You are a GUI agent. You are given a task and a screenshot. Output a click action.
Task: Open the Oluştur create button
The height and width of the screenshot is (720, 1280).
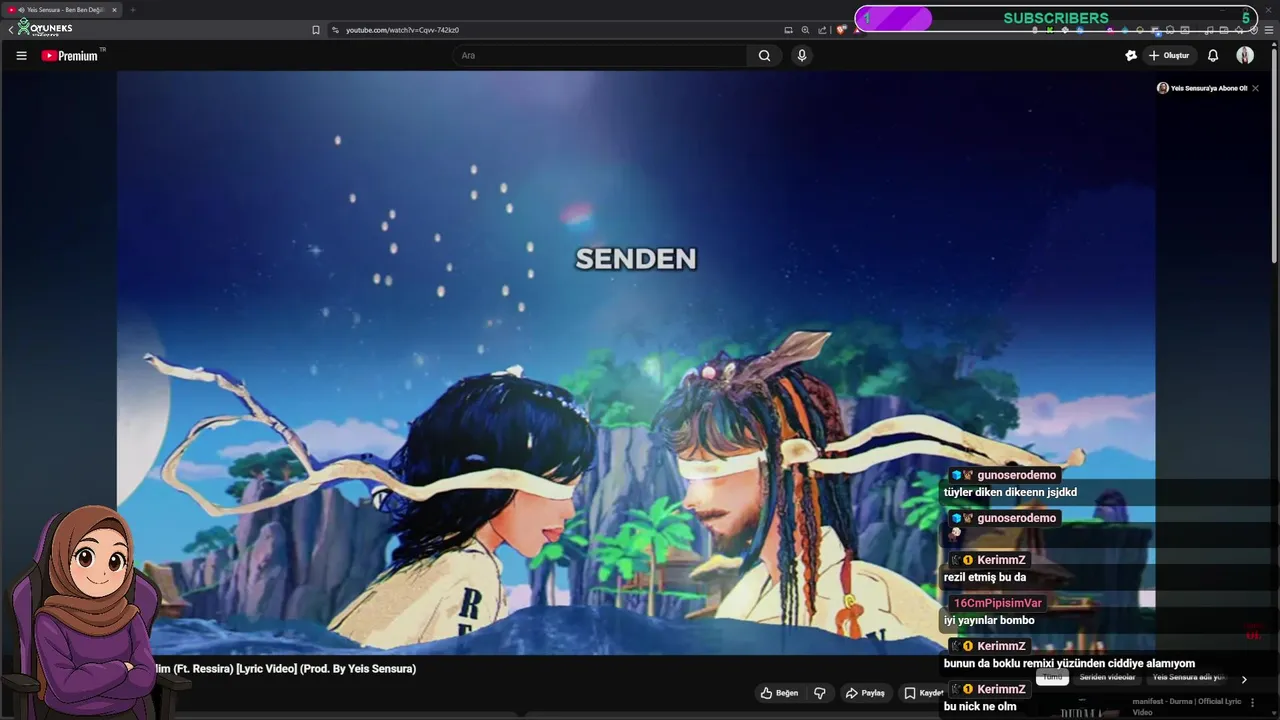click(1169, 56)
